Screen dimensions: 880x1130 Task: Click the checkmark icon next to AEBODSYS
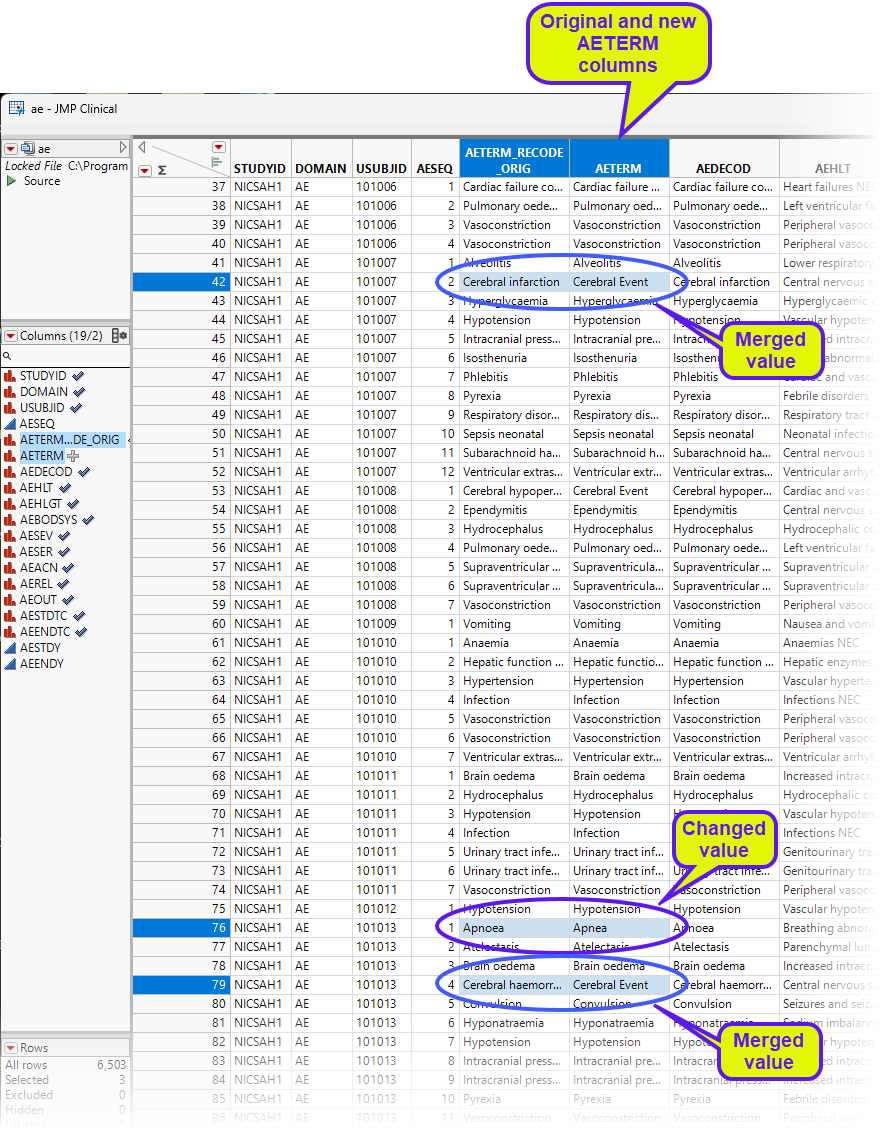[x=88, y=520]
